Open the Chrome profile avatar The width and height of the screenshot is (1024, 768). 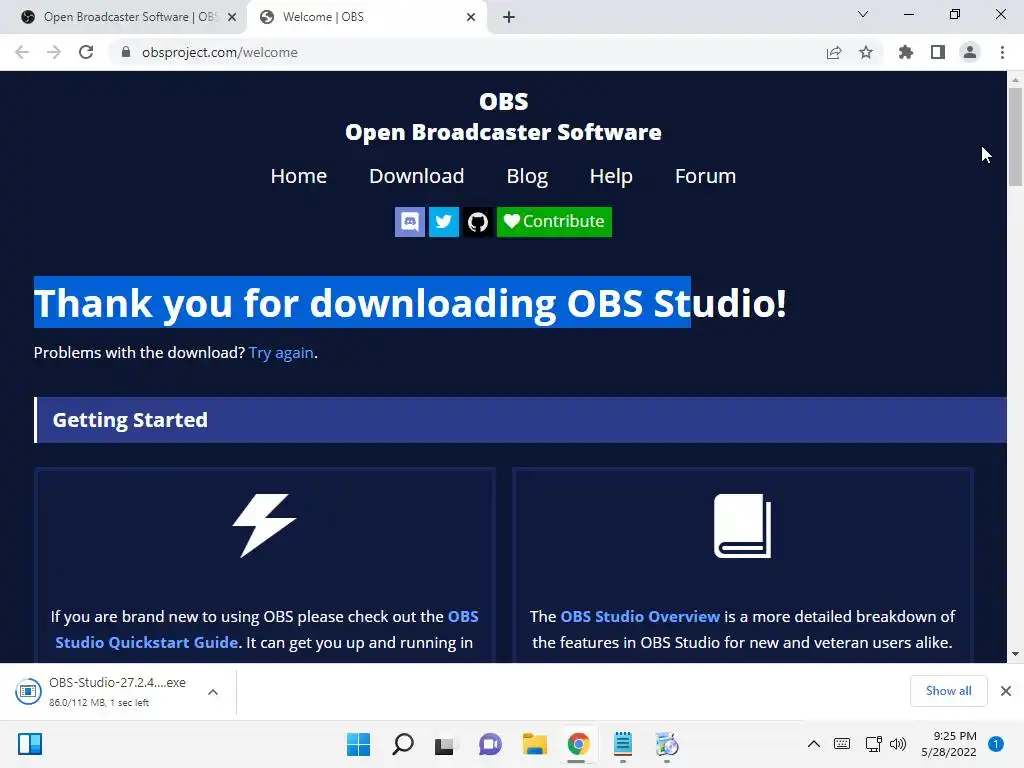(970, 52)
